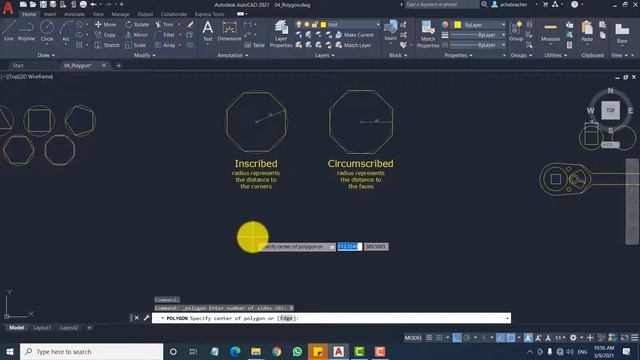640x360 pixels.
Task: Click Match Layer button
Action: 353,45
